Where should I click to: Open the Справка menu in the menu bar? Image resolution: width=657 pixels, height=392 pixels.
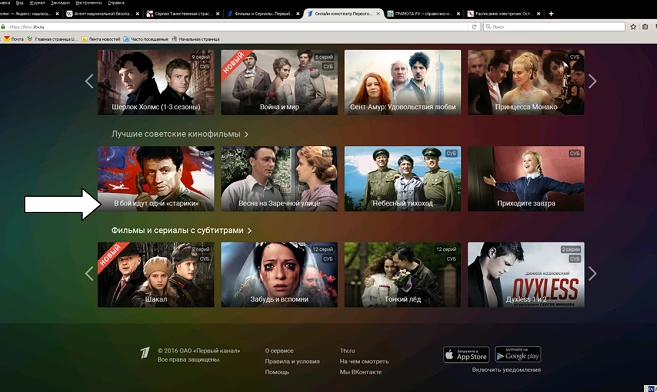click(116, 3)
